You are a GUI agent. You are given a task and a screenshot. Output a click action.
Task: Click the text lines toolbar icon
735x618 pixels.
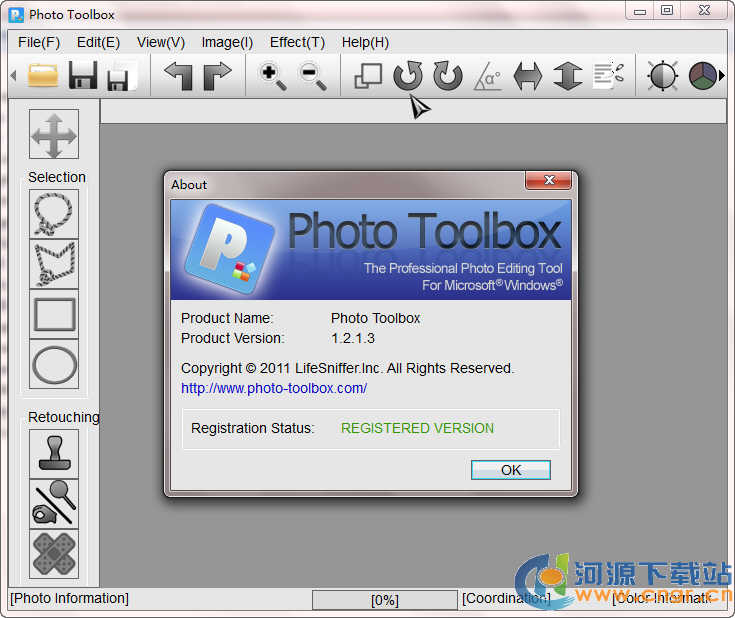(608, 75)
